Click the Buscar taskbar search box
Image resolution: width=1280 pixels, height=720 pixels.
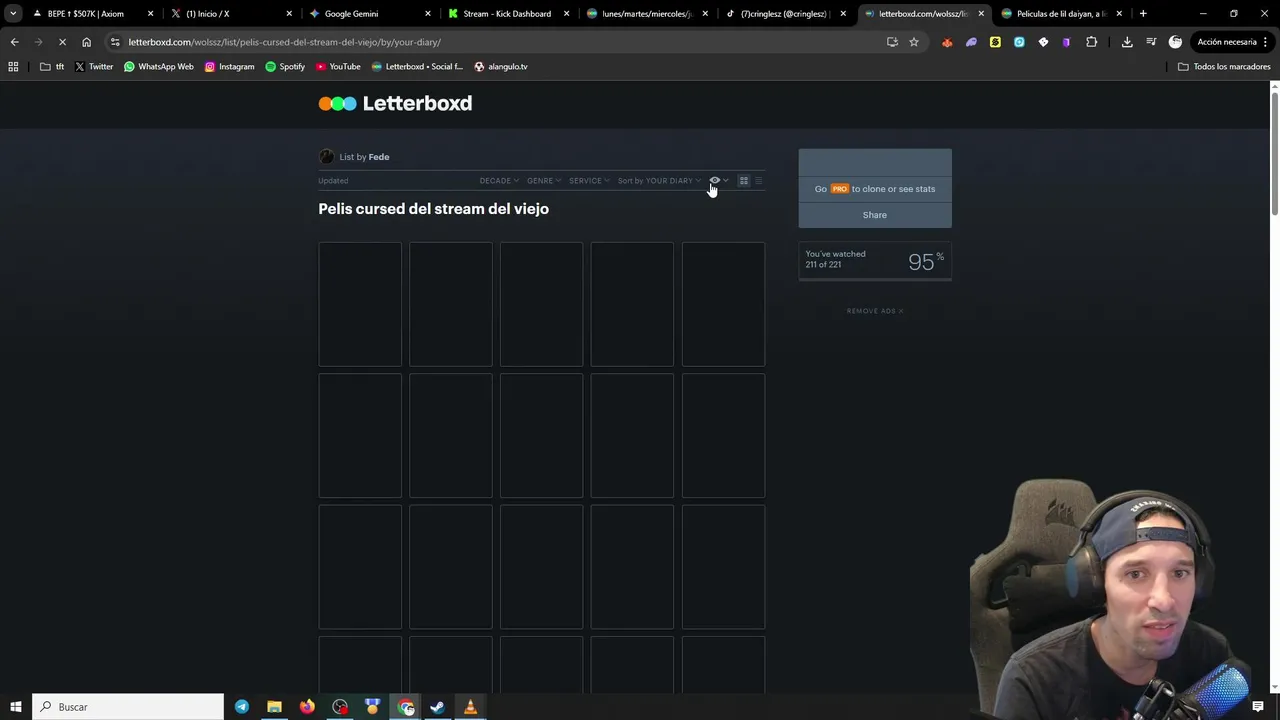tap(128, 707)
